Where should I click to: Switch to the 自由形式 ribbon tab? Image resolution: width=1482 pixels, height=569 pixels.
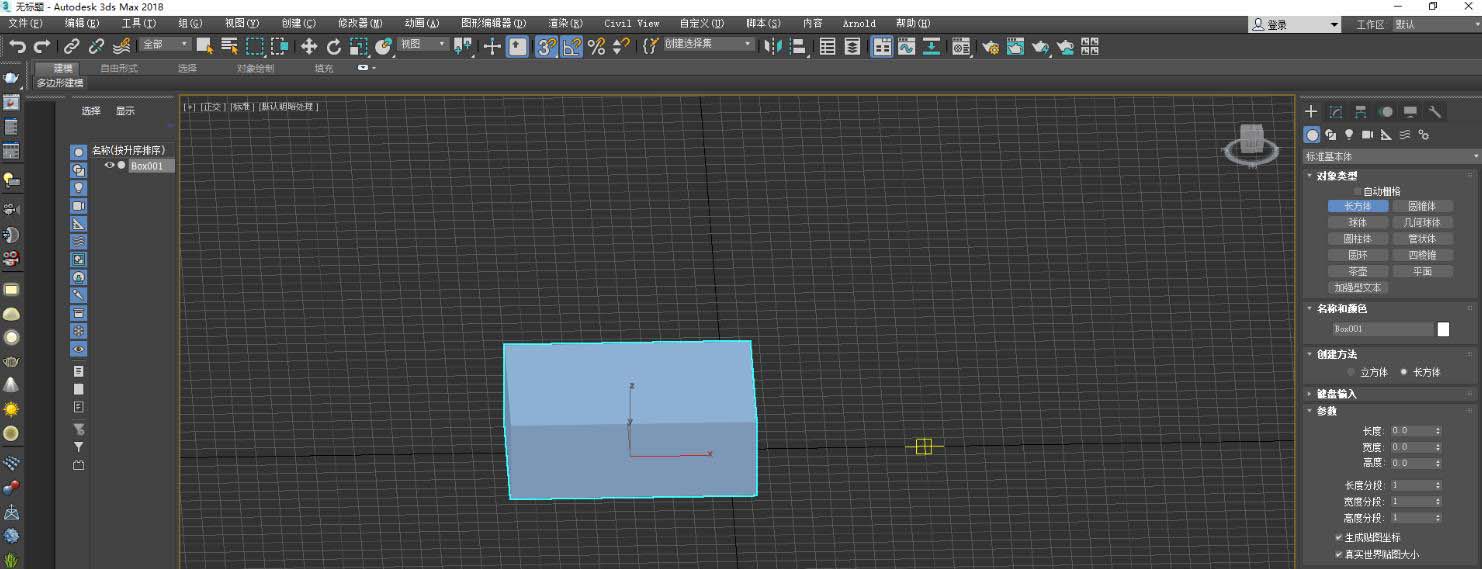[x=119, y=68]
